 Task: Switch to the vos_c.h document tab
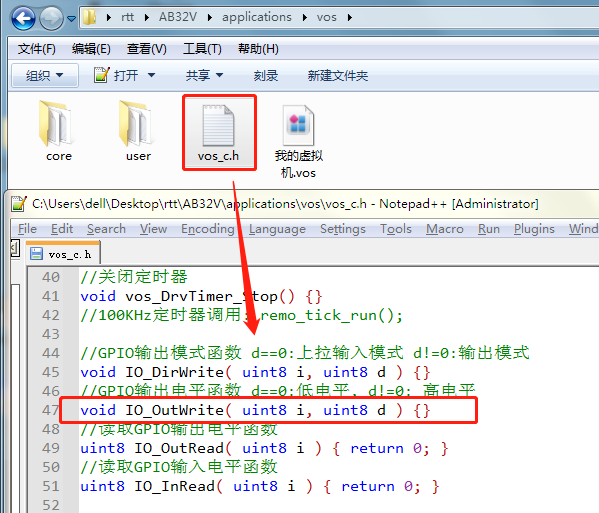point(63,253)
